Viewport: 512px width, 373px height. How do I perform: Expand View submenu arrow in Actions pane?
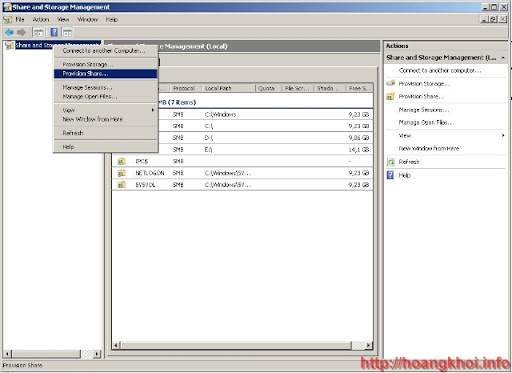(x=503, y=136)
